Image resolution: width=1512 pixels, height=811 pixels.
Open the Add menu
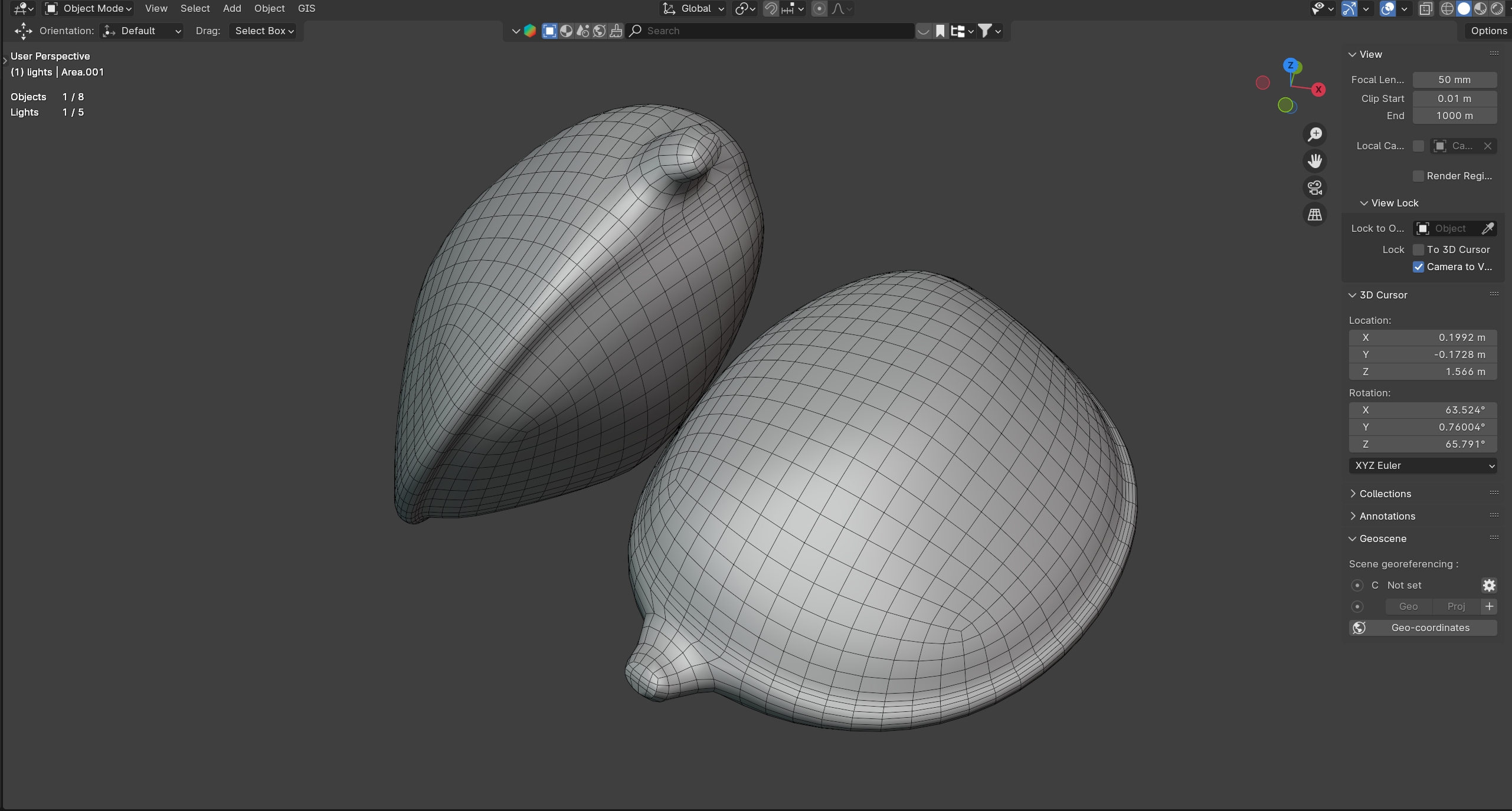232,9
